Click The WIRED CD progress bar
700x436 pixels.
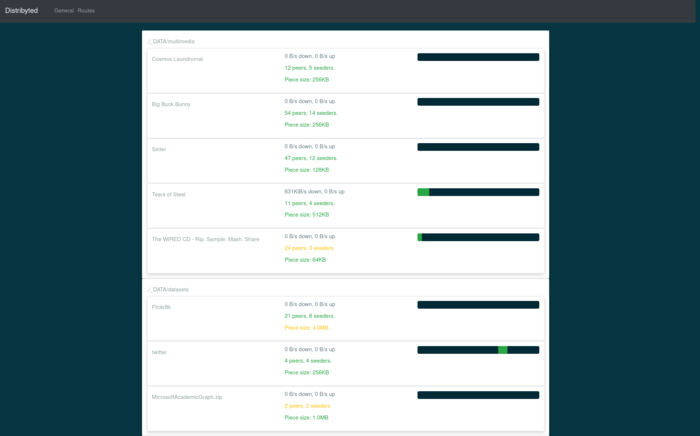pyautogui.click(x=478, y=237)
